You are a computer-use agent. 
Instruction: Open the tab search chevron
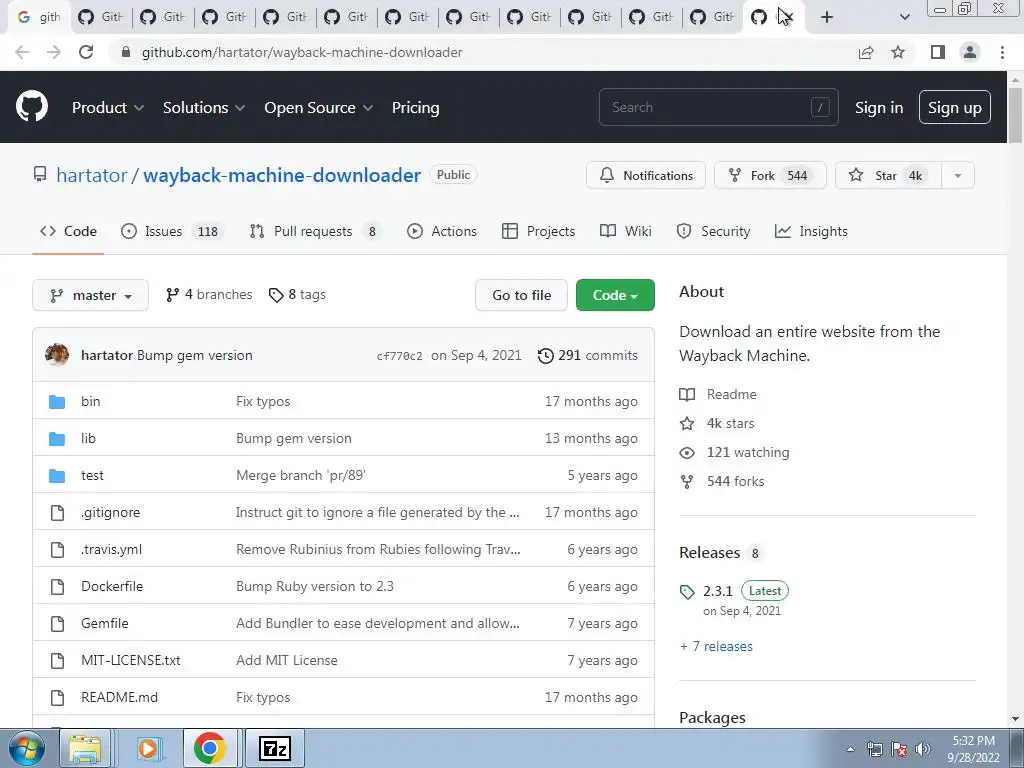pos(904,17)
